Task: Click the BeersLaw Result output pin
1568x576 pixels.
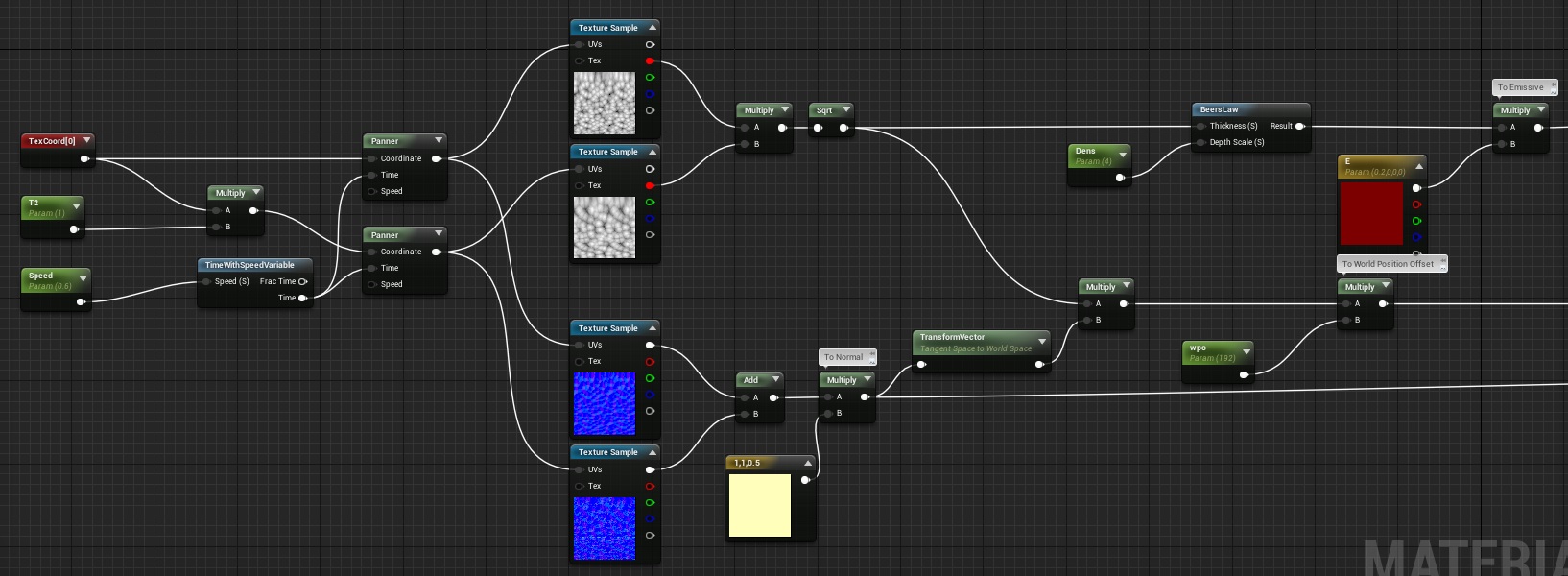Action: pyautogui.click(x=1300, y=126)
